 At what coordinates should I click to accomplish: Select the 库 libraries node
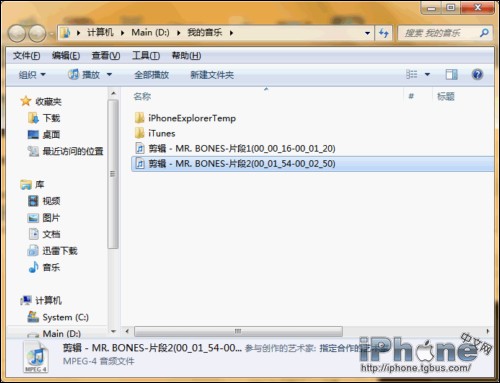tap(32, 184)
